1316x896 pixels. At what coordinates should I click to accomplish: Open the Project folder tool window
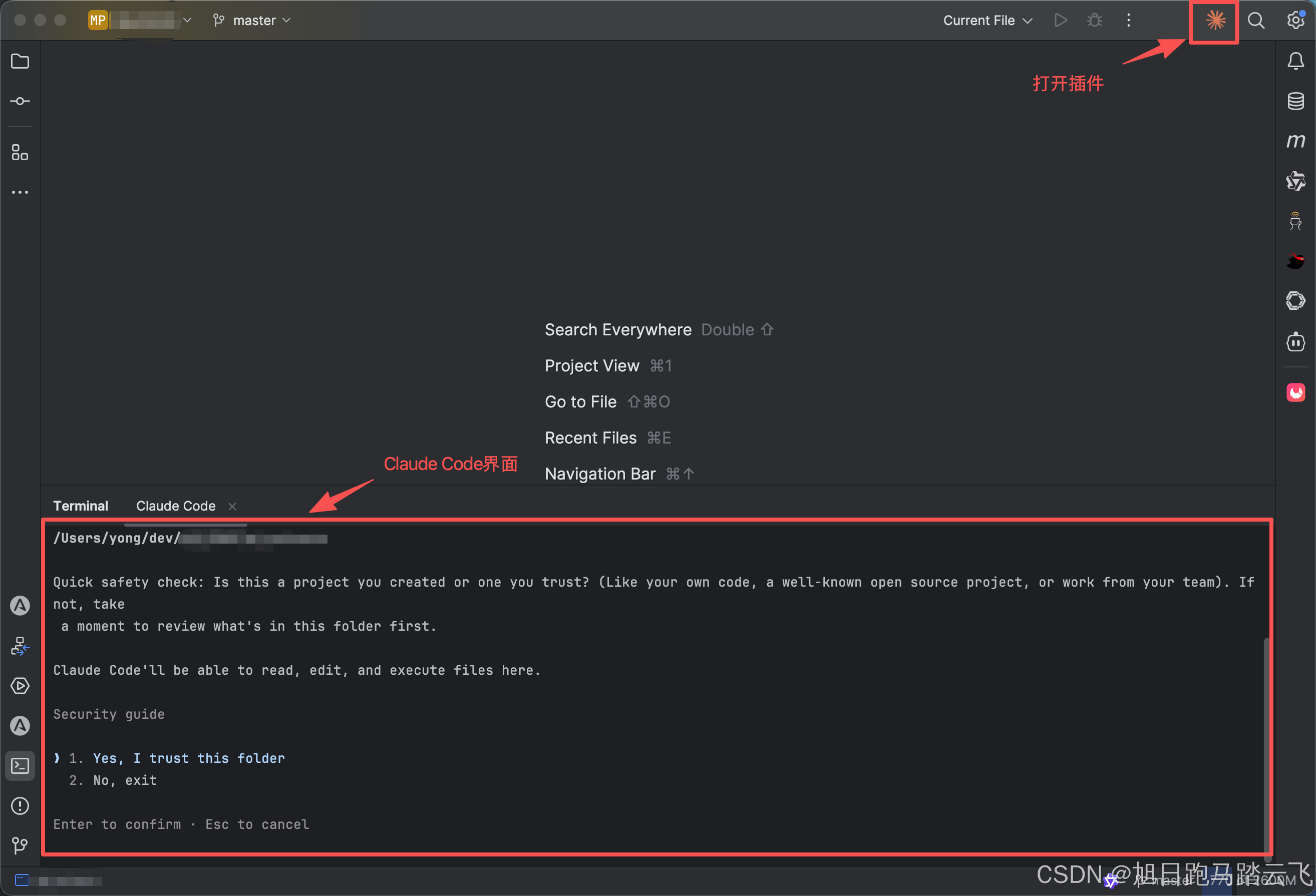click(x=21, y=61)
